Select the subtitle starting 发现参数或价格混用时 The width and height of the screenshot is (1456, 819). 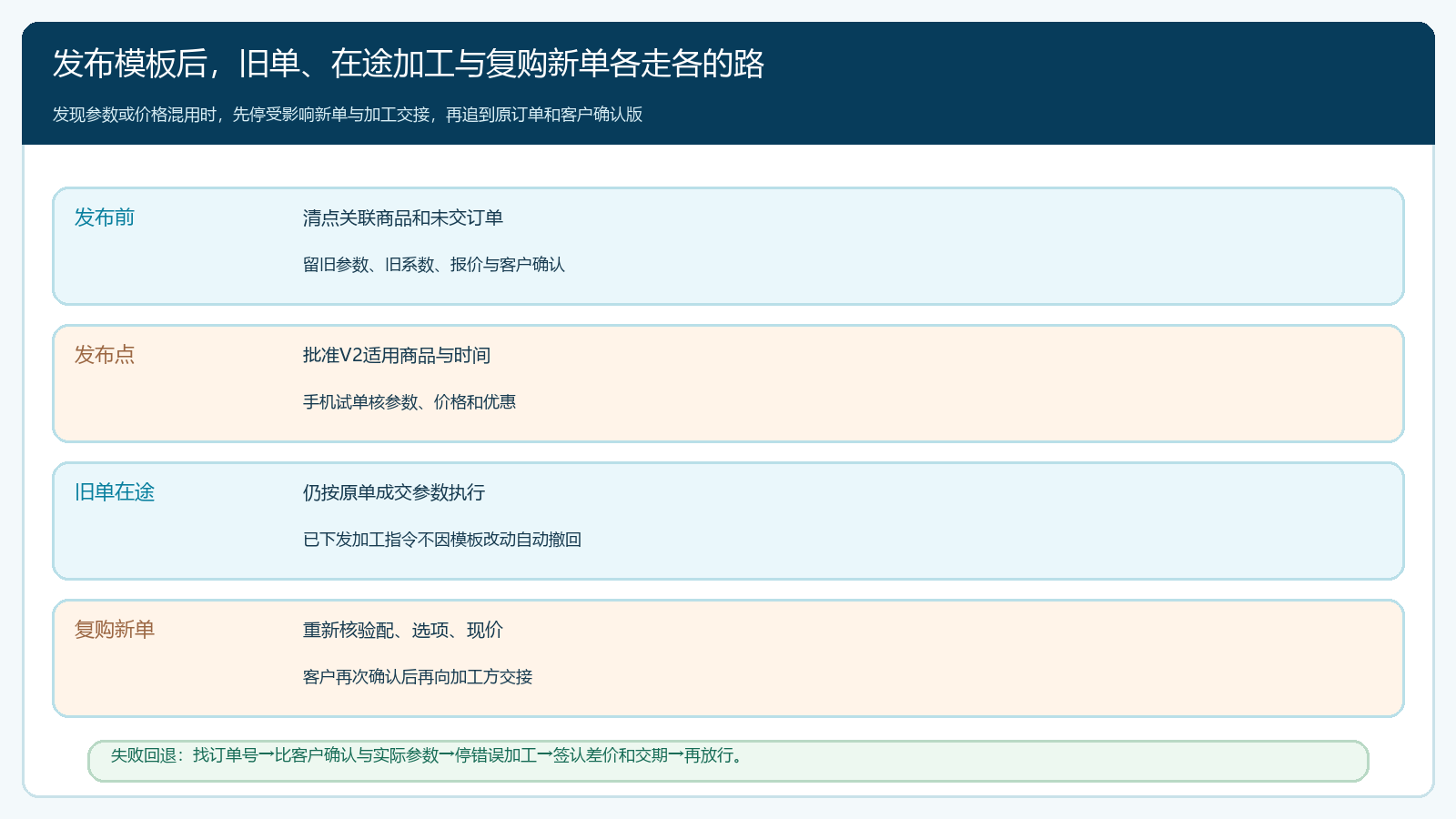348,115
